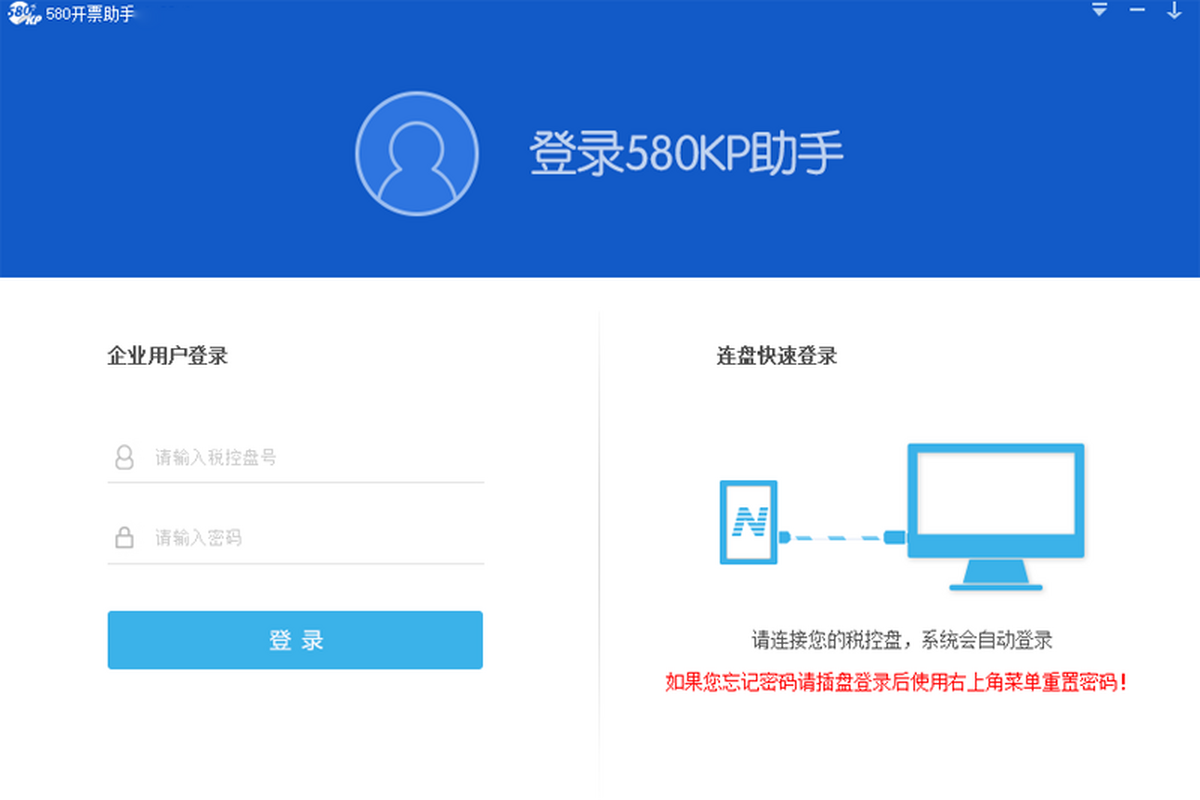The height and width of the screenshot is (800, 1200).
Task: Click the 请连接您的税控盘 instruction text
Action: click(x=902, y=640)
